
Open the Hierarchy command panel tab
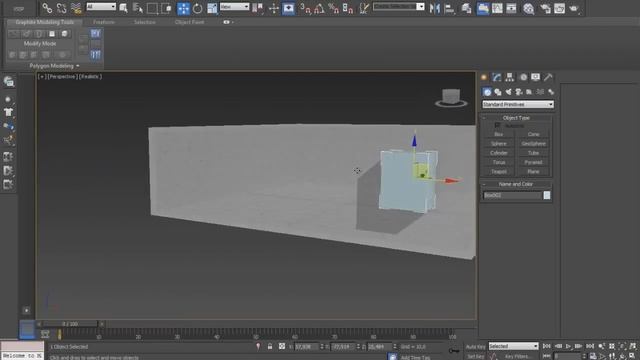(509, 77)
